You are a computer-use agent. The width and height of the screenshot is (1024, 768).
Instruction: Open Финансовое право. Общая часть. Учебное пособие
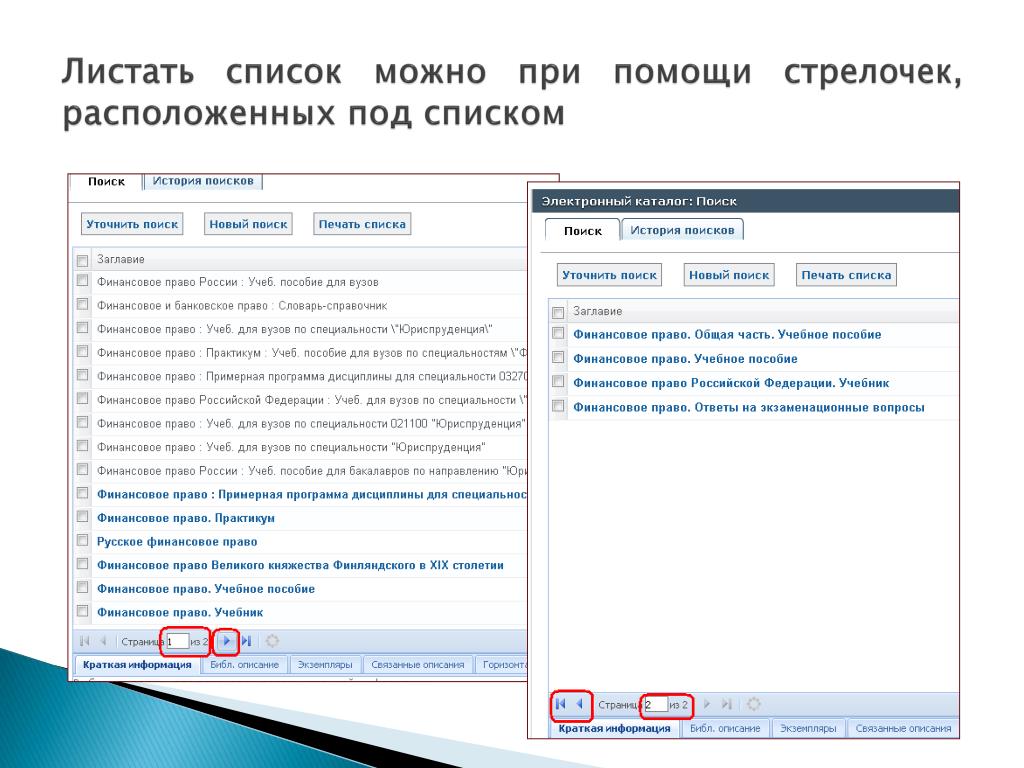pyautogui.click(x=727, y=334)
